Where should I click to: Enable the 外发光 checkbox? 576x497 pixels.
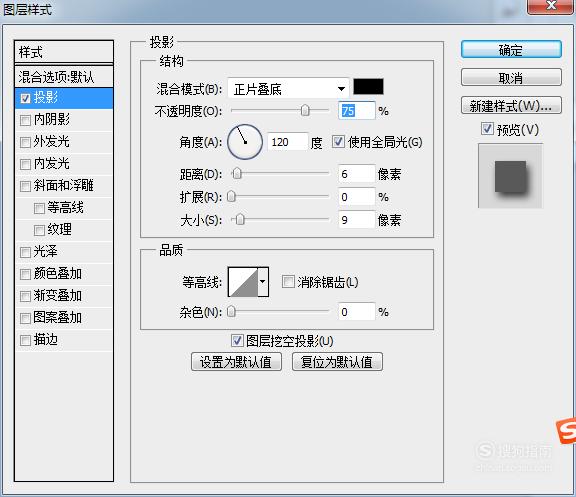[25, 142]
